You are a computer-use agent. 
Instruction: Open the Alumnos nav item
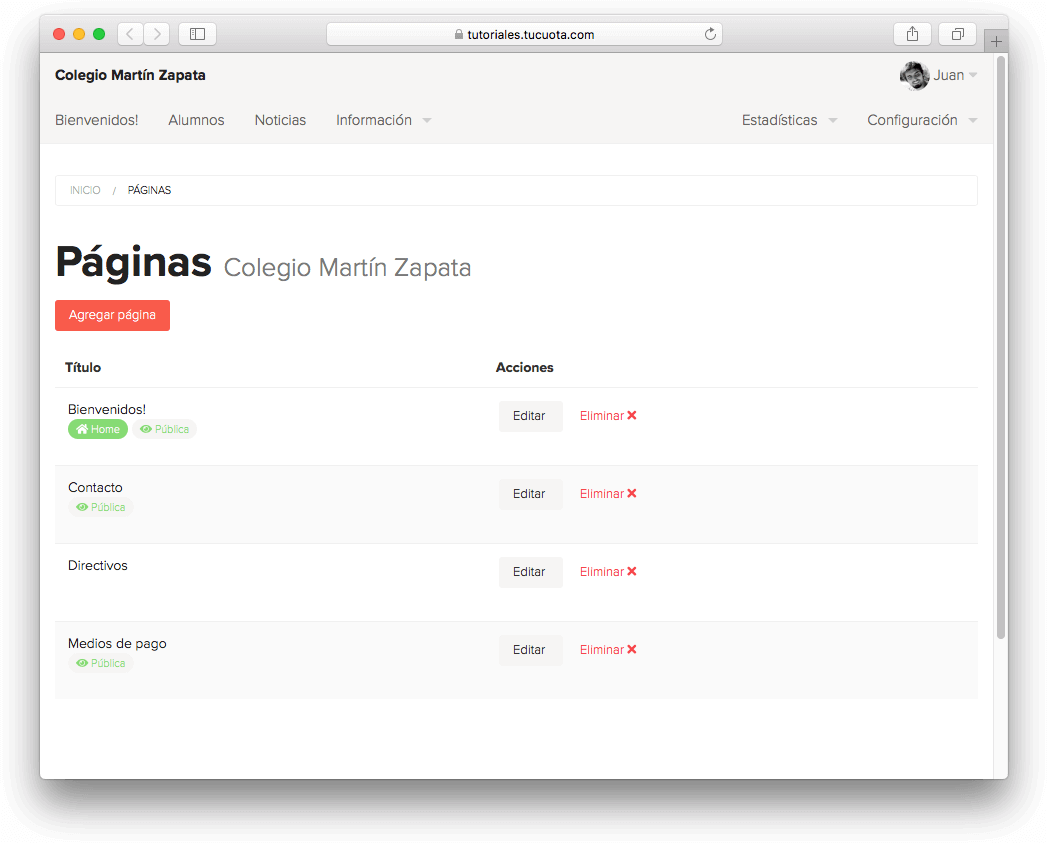coord(196,120)
